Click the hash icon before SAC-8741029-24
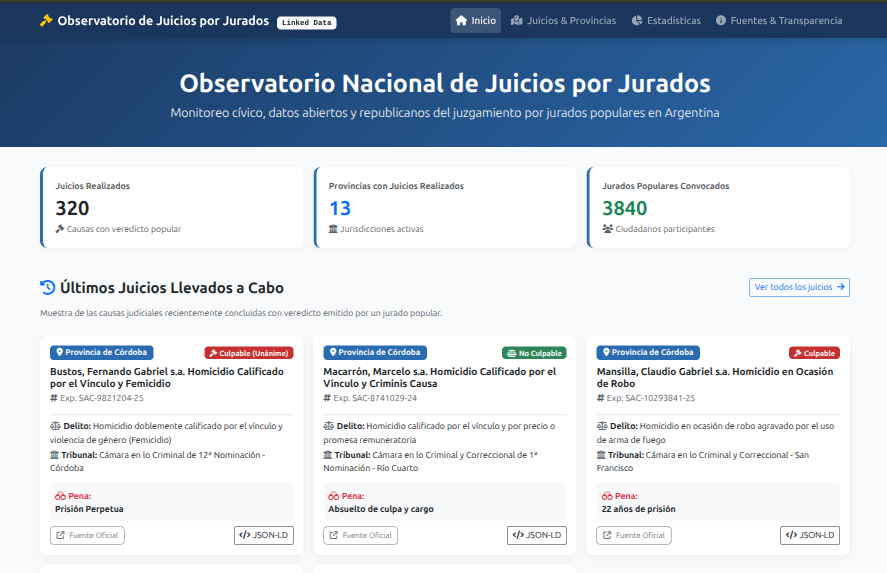 (327, 398)
